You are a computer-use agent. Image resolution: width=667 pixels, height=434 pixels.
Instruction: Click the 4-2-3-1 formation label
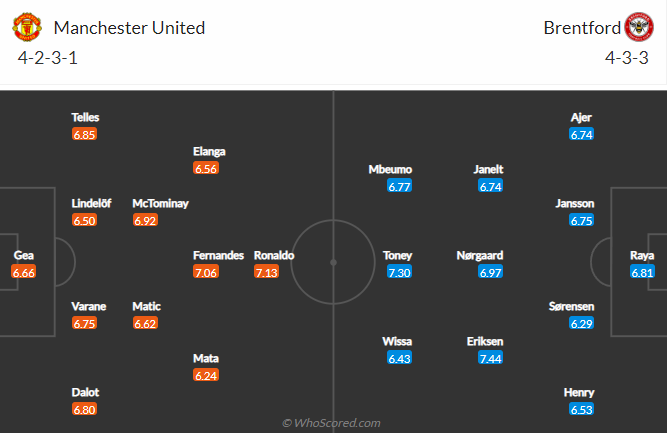pos(48,58)
